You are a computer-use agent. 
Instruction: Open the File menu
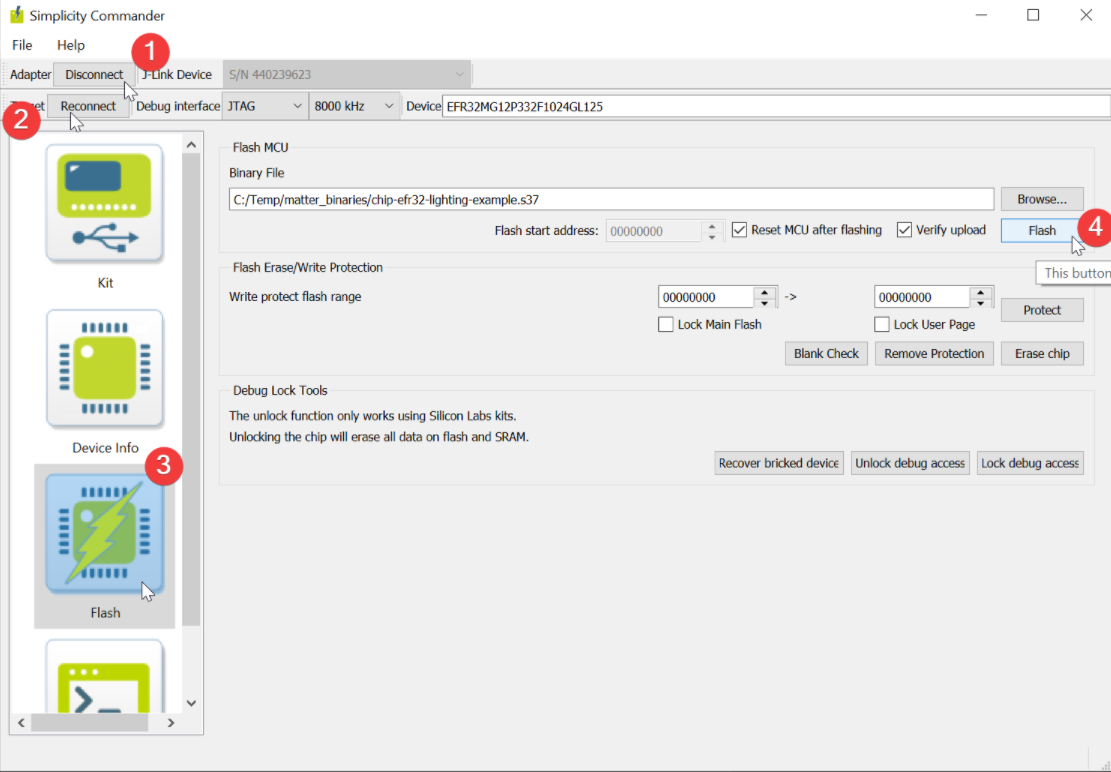(x=22, y=45)
